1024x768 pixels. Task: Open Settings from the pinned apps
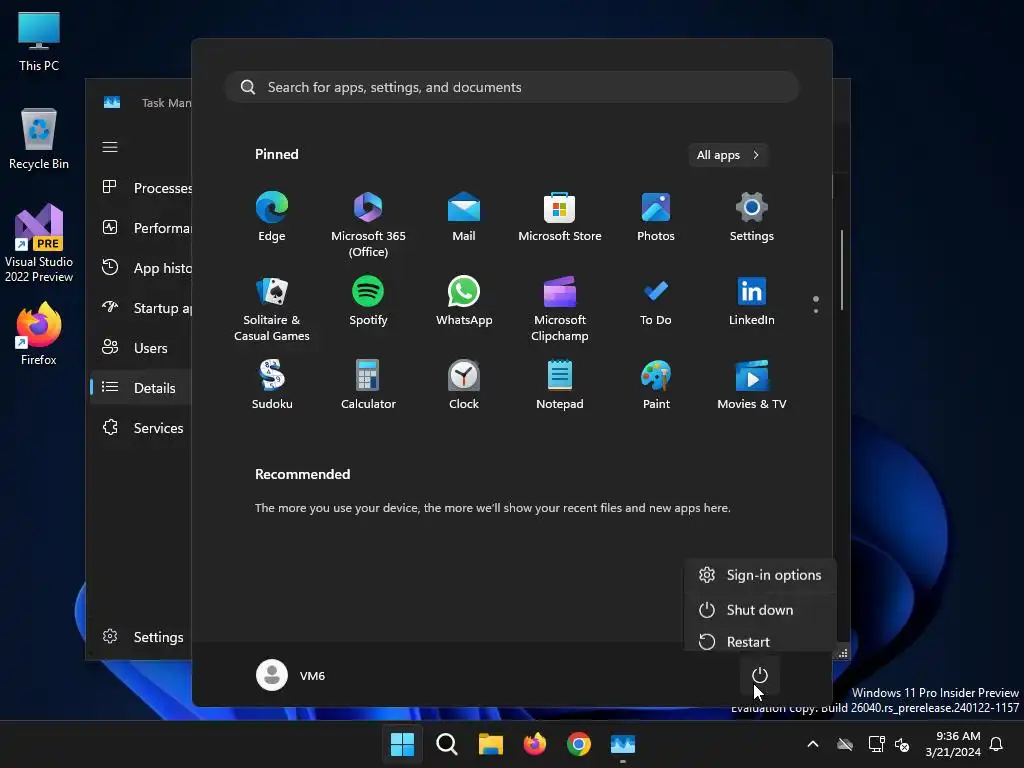752,217
